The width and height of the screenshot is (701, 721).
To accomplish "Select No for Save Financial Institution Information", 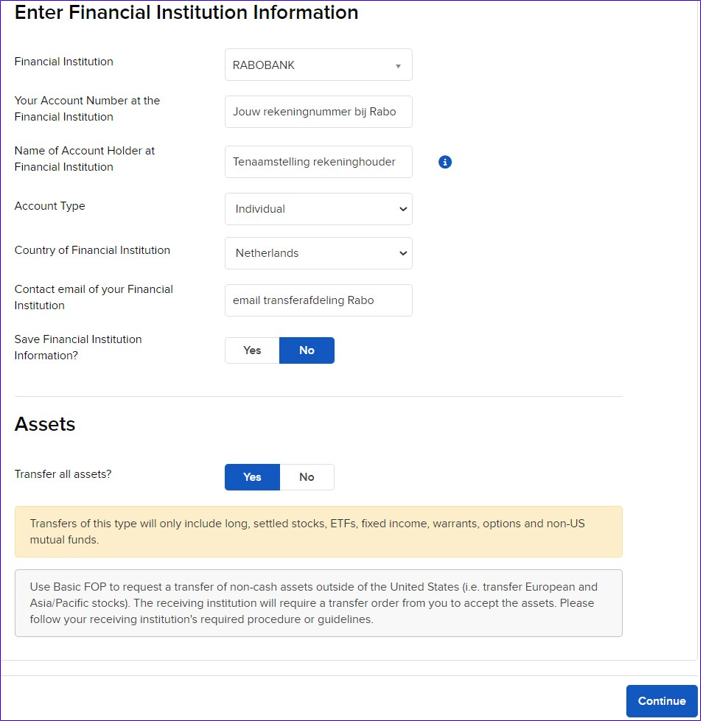I will tap(306, 350).
